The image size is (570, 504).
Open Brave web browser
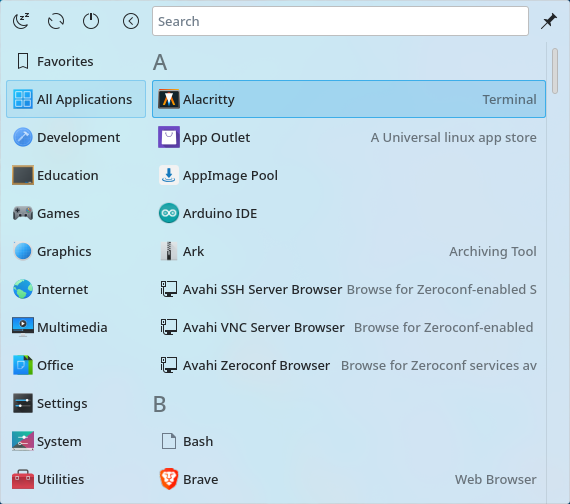349,479
